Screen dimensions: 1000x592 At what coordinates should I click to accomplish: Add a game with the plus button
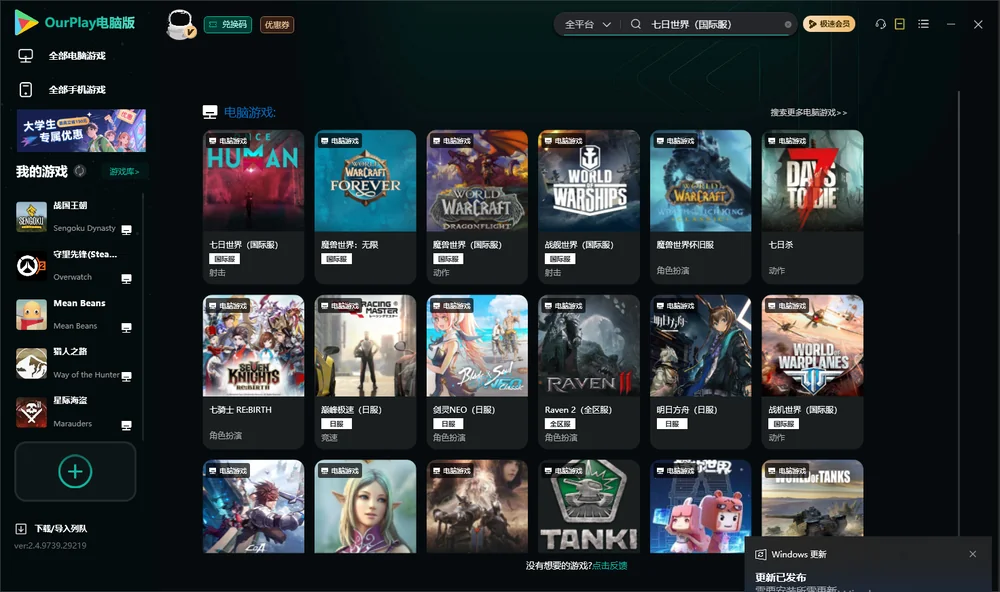tap(75, 471)
